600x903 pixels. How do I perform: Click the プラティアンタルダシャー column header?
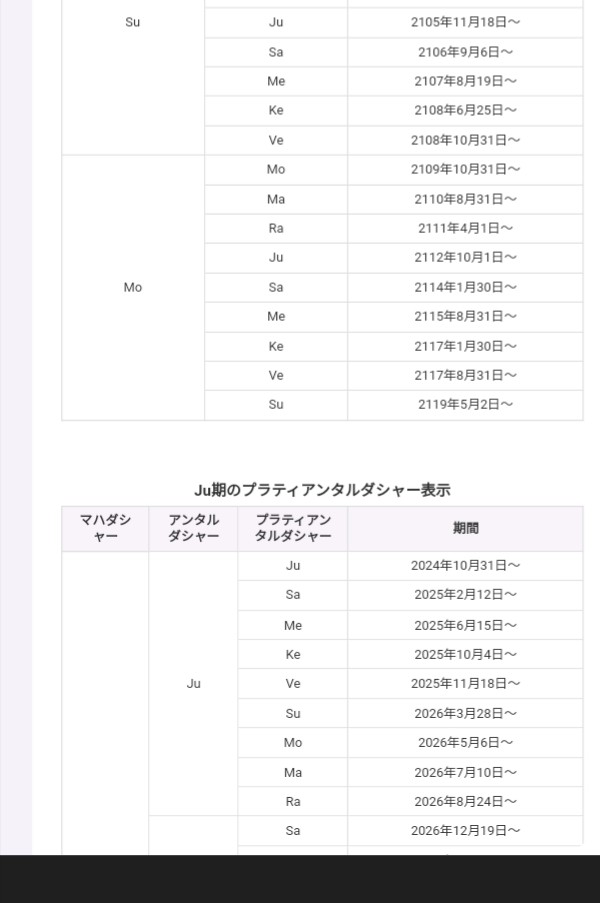tap(293, 528)
